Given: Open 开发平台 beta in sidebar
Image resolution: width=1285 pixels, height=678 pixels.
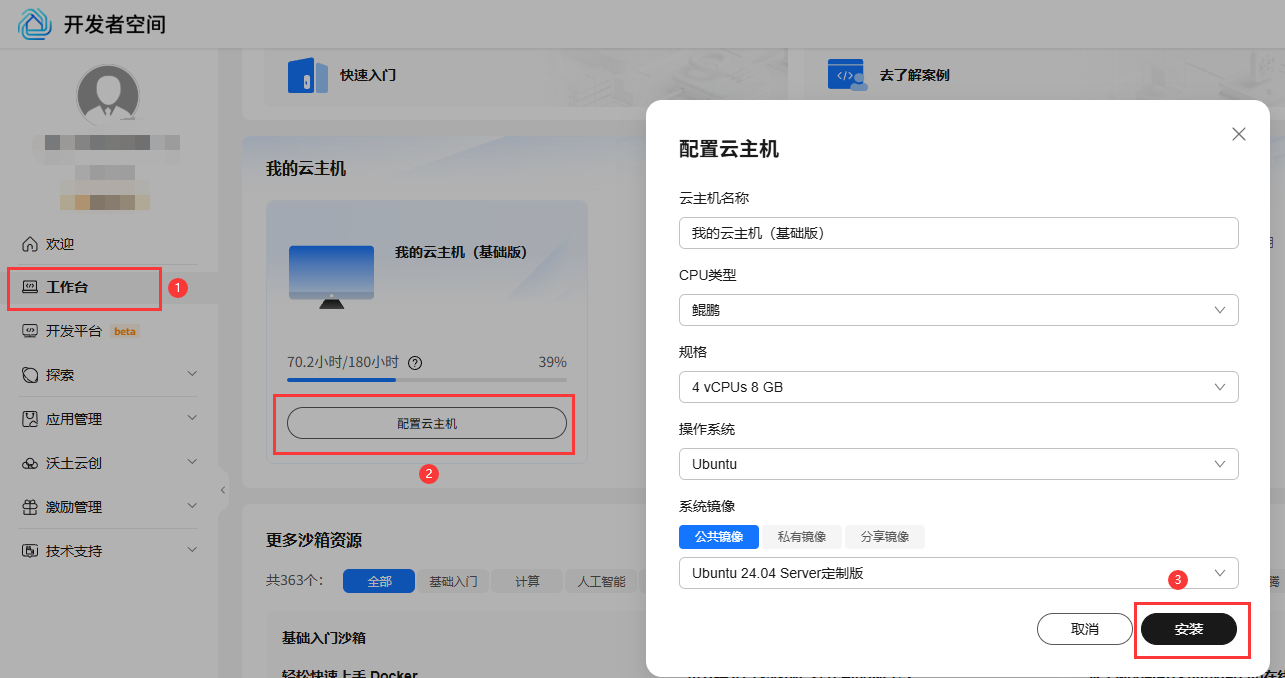Looking at the screenshot, I should coord(75,331).
